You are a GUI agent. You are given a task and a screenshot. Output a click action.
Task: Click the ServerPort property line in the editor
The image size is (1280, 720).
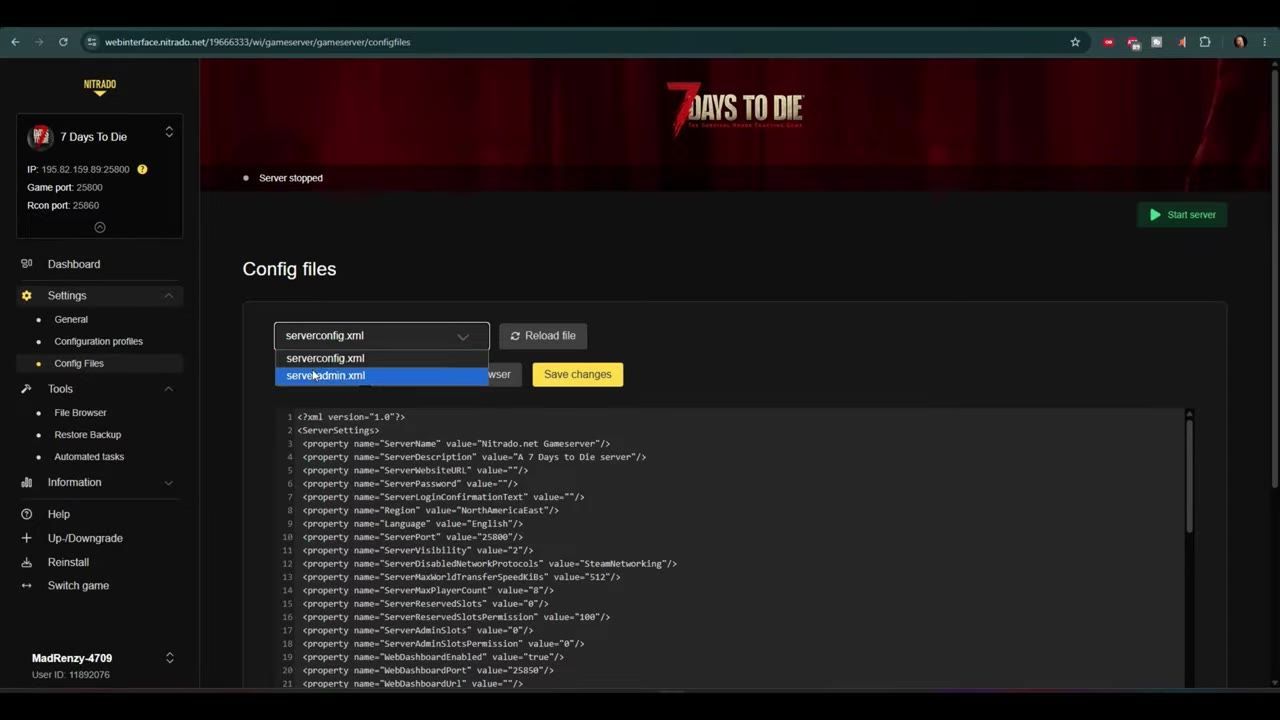pos(412,537)
